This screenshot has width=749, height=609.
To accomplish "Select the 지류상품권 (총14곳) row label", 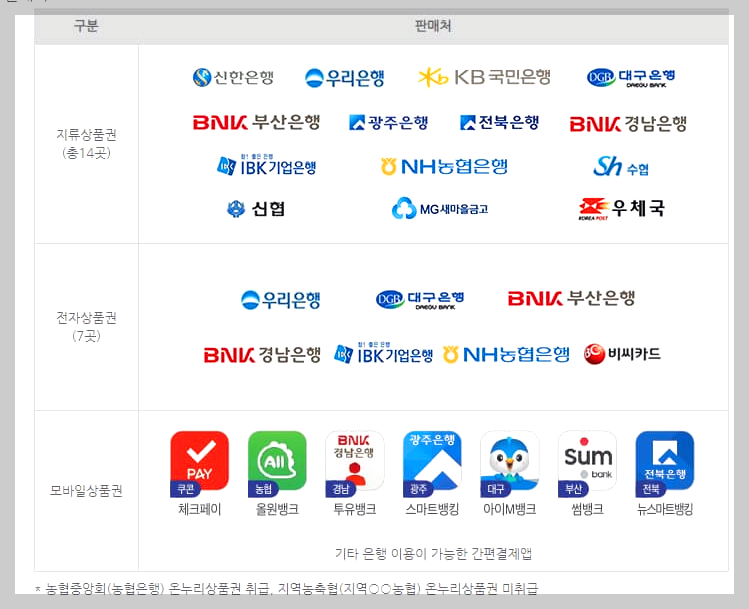I will pyautogui.click(x=86, y=144).
